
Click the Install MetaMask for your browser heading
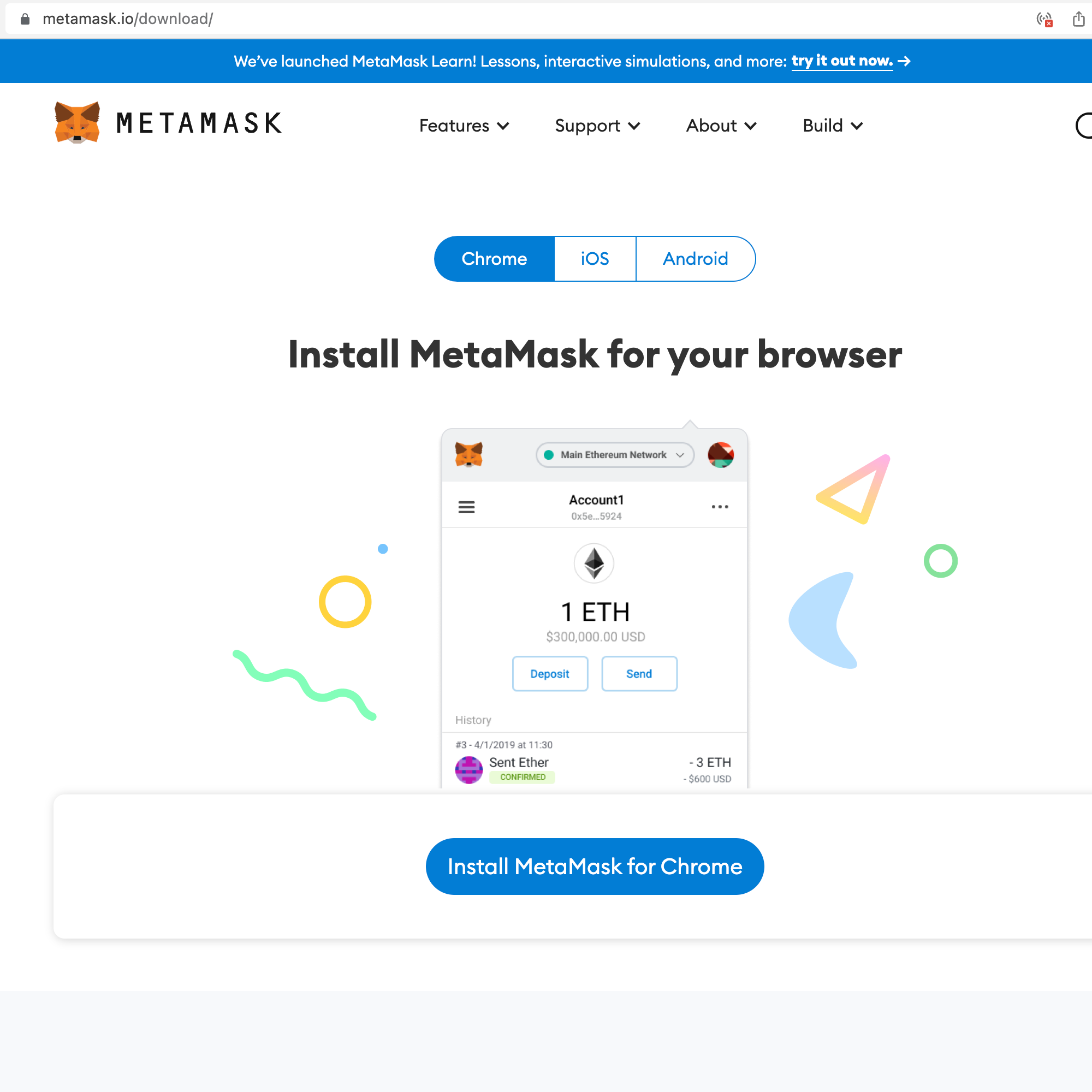tap(595, 355)
